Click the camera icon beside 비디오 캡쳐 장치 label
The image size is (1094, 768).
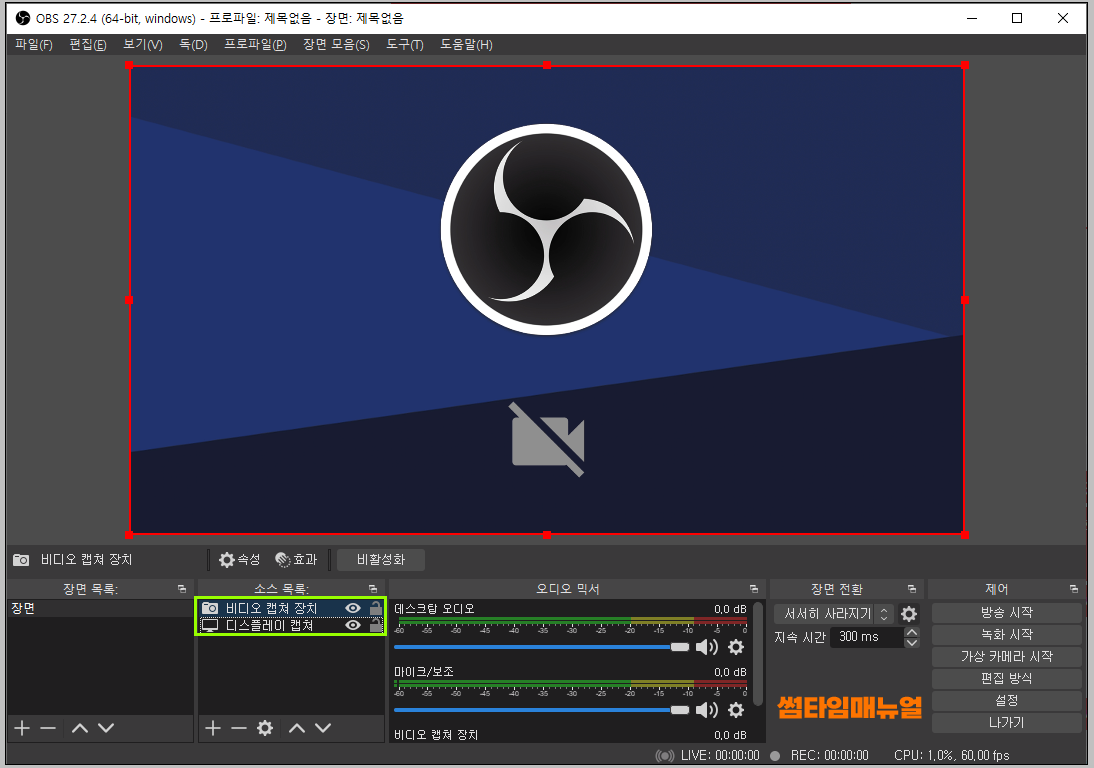click(22, 559)
